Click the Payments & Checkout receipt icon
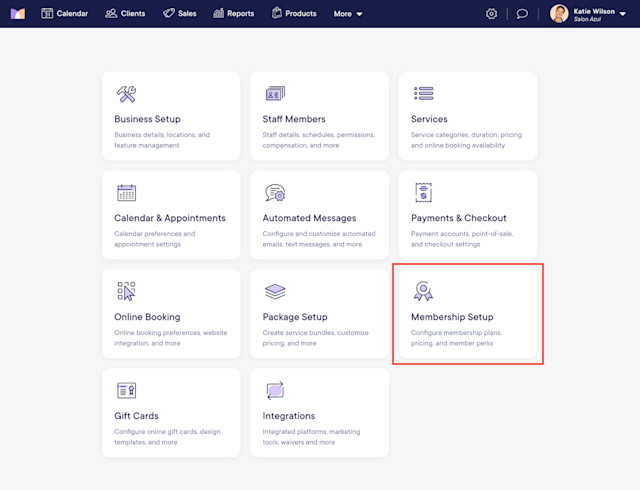Viewport: 640px width, 490px height. click(424, 193)
